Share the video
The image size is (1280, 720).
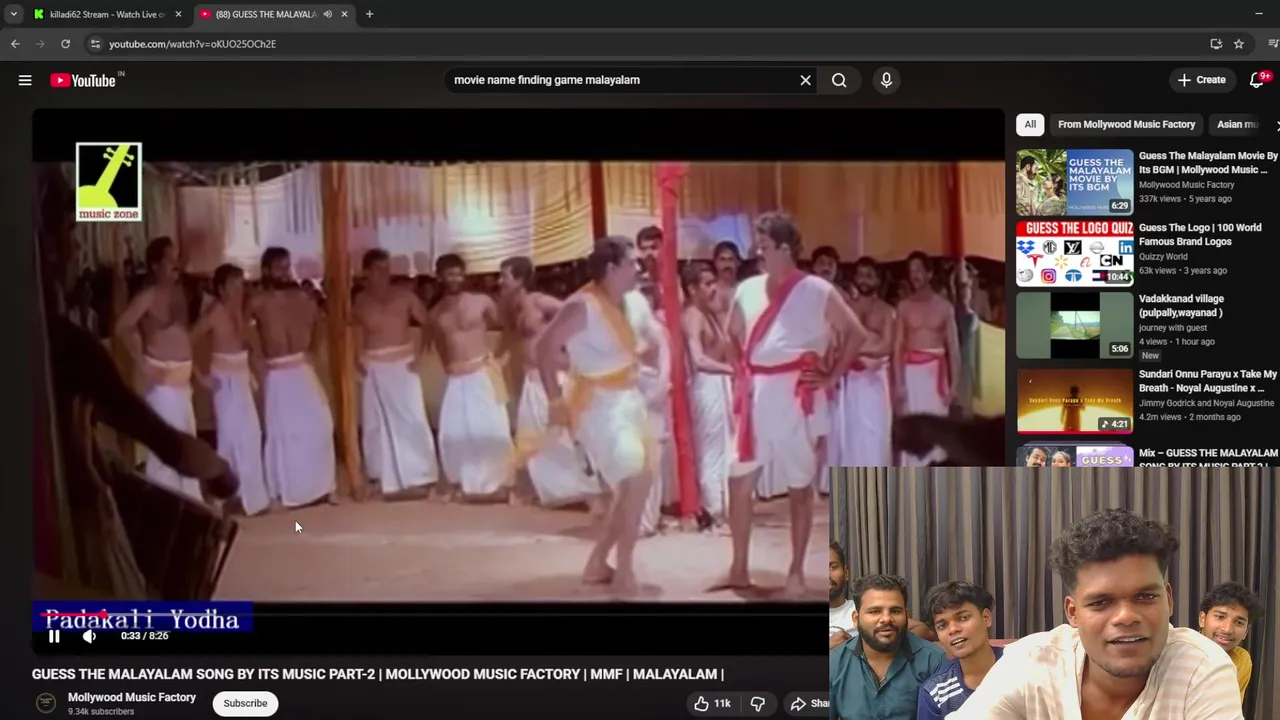[x=810, y=704]
